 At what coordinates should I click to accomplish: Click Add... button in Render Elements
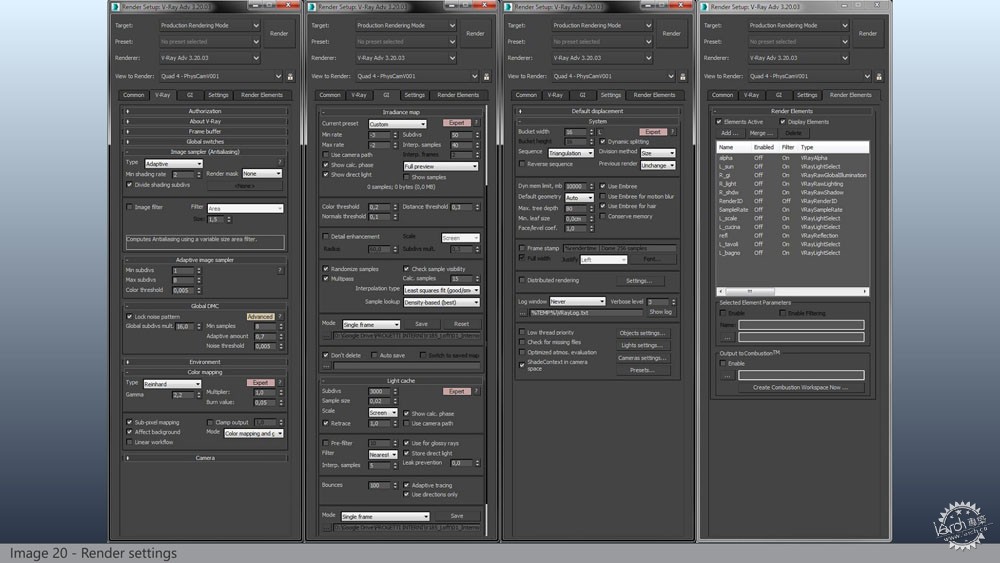[x=729, y=133]
